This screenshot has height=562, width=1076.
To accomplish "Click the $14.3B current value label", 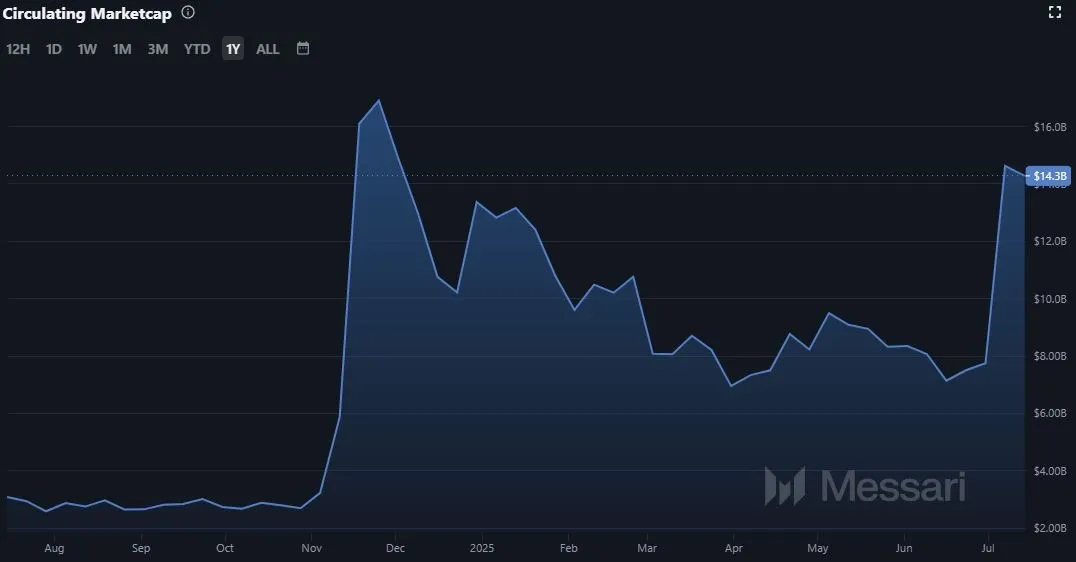I will click(x=1049, y=176).
